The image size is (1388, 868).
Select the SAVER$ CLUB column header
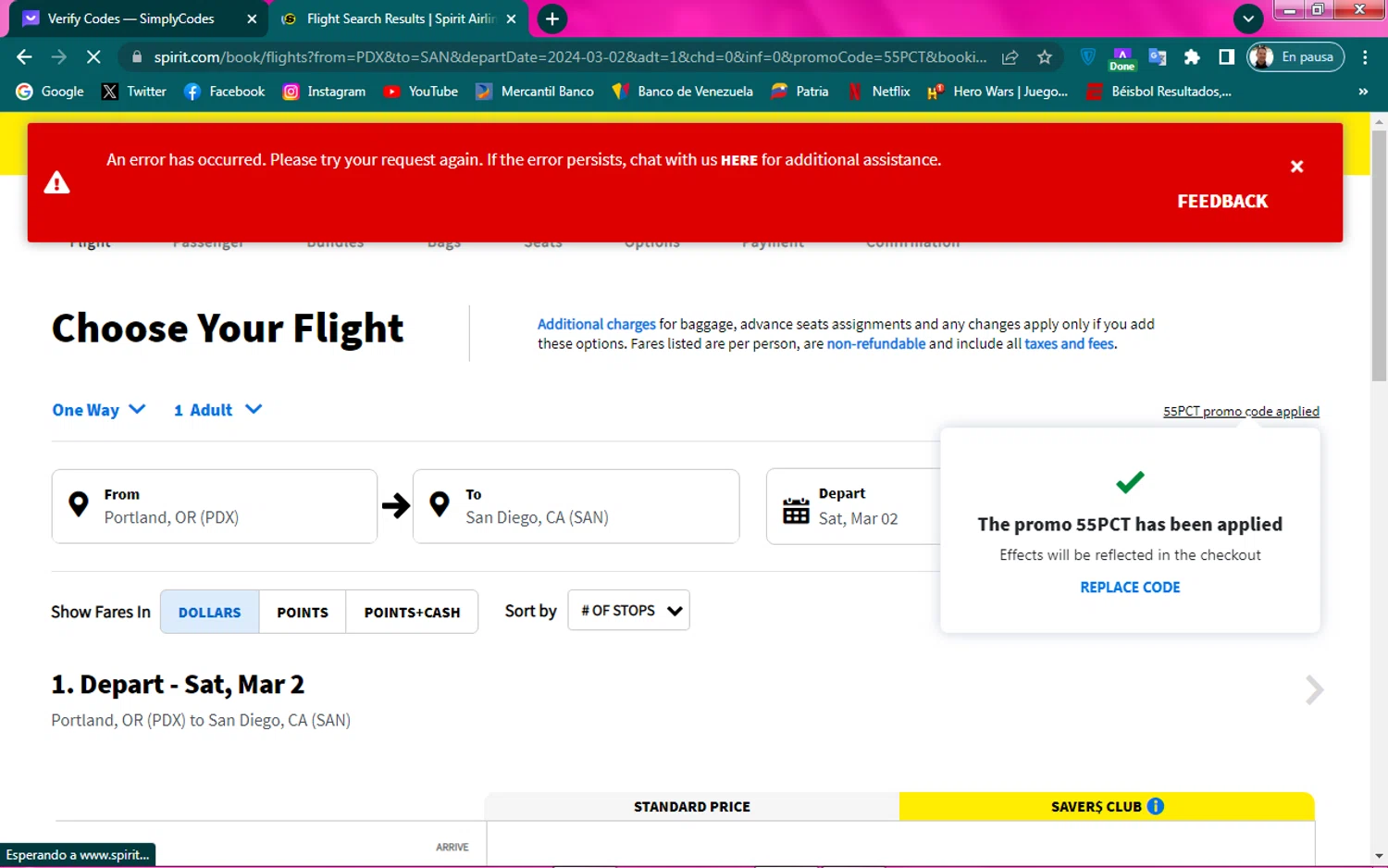pos(1107,807)
